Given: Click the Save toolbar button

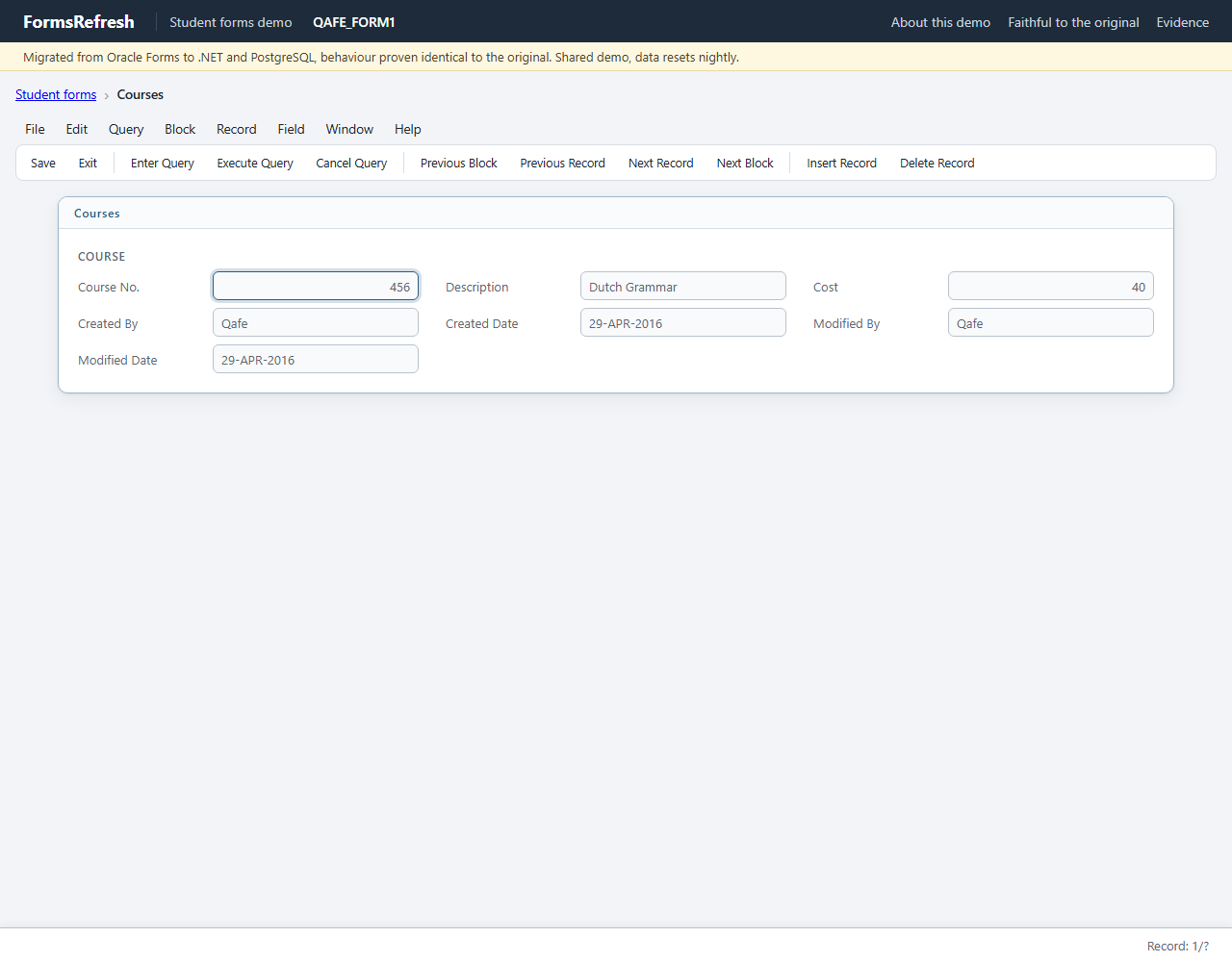Looking at the screenshot, I should click(x=43, y=163).
